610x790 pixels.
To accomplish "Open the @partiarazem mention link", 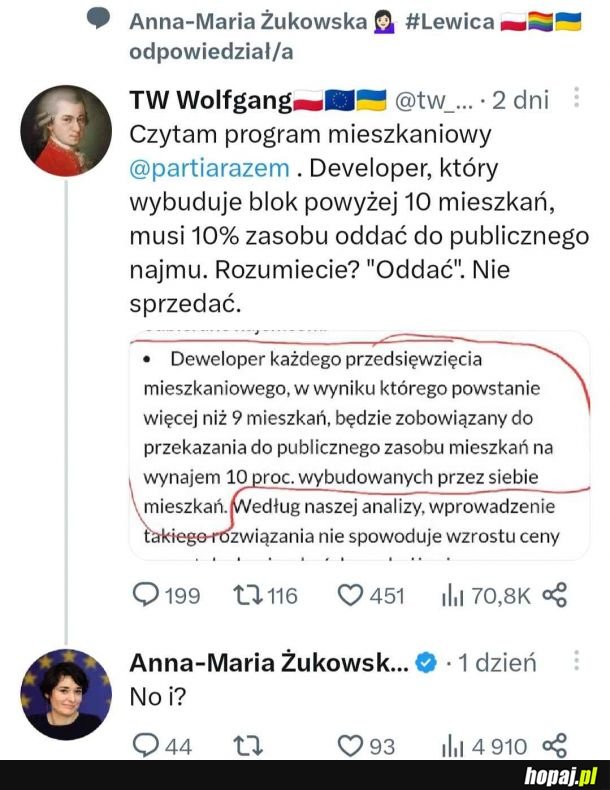I will [210, 166].
